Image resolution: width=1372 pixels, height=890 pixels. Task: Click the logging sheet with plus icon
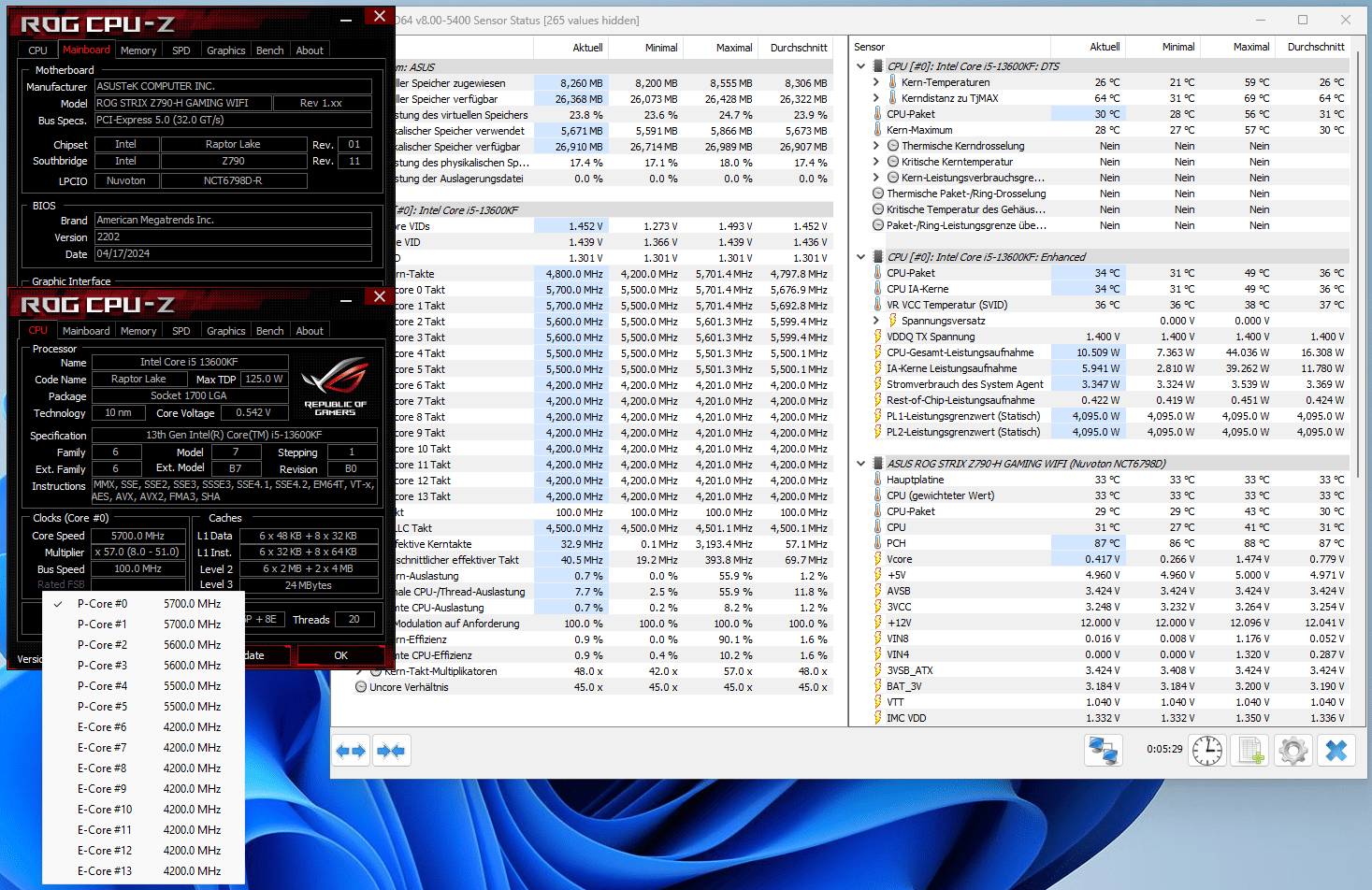(x=1250, y=751)
